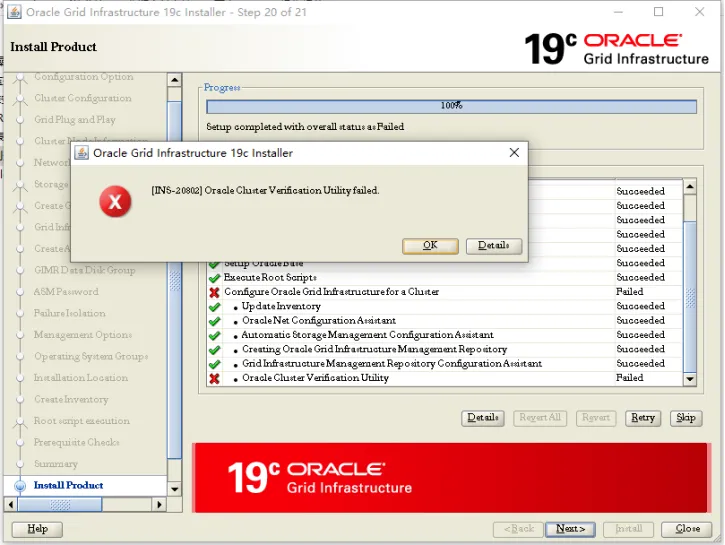Screen dimensions: 725x545
Task: Click OK in the INS-20802 error dialog
Action: click(x=430, y=245)
